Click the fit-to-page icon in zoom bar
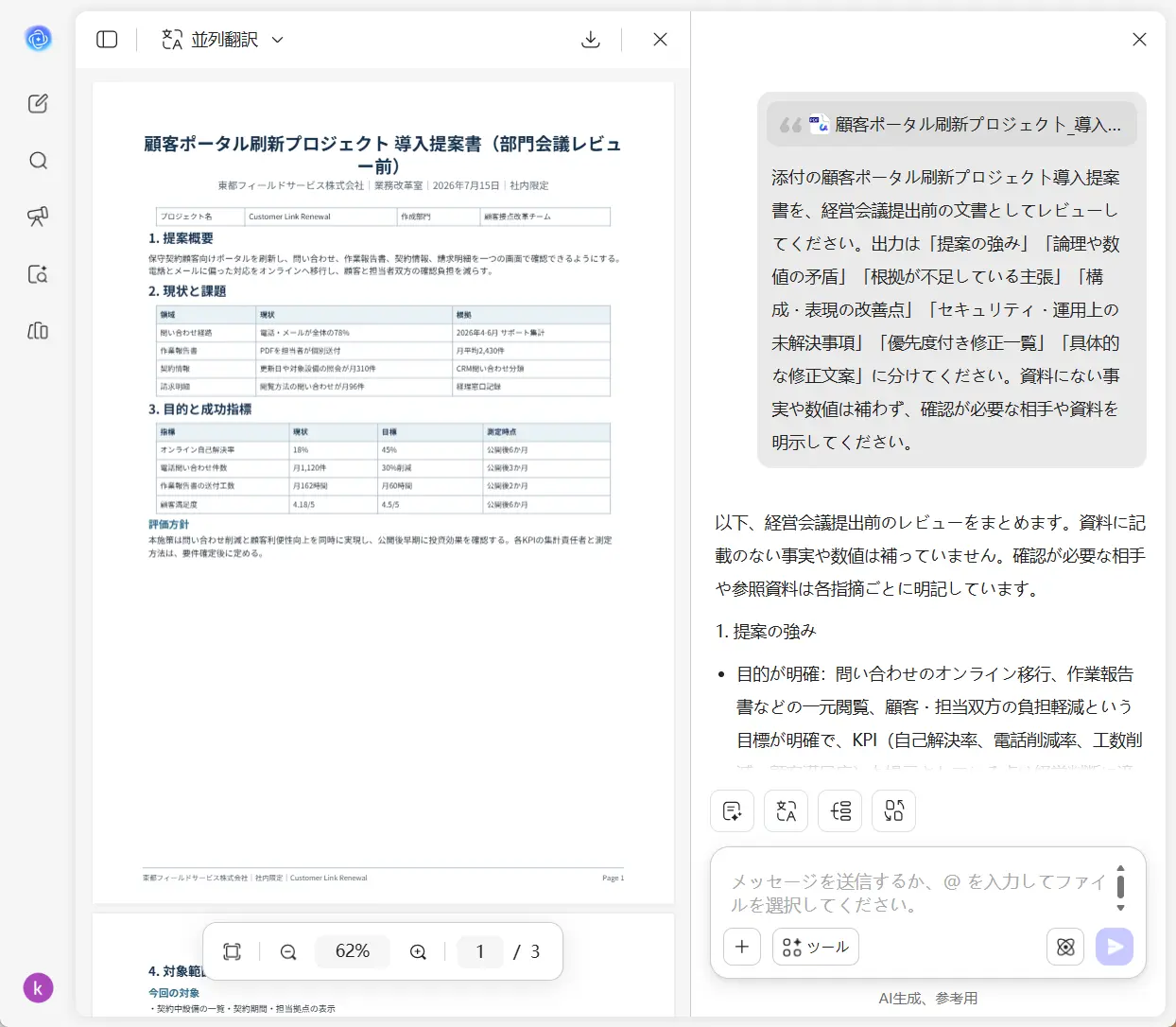Image resolution: width=1176 pixels, height=1027 pixels. pos(232,951)
